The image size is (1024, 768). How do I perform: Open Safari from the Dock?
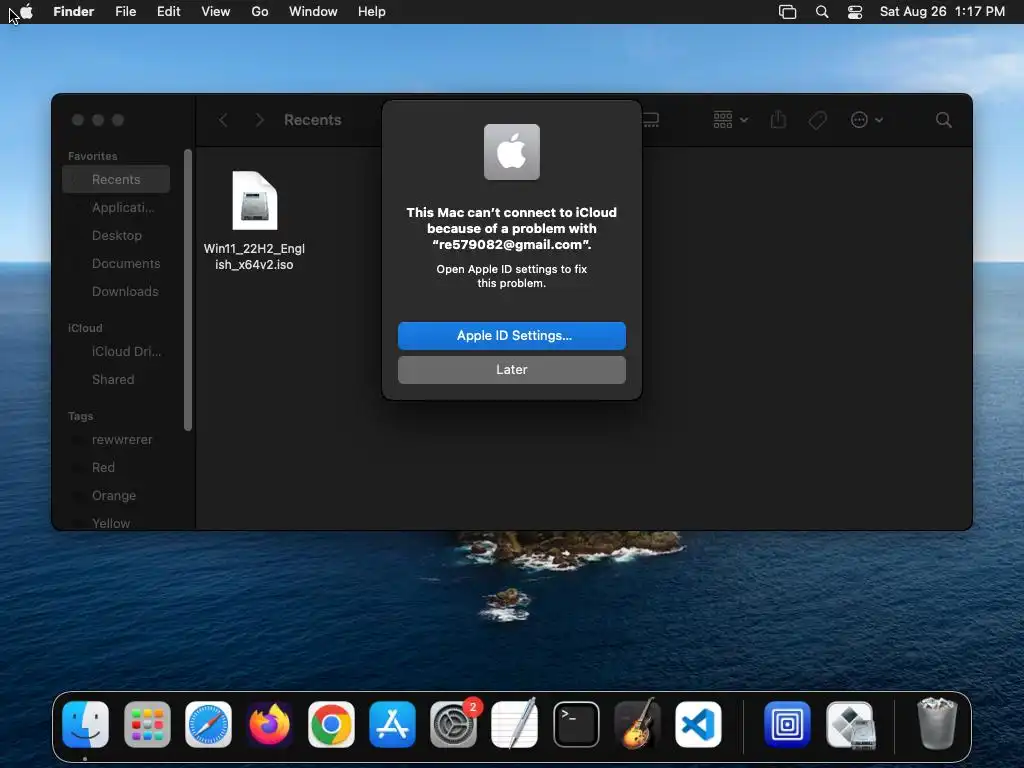pos(208,724)
